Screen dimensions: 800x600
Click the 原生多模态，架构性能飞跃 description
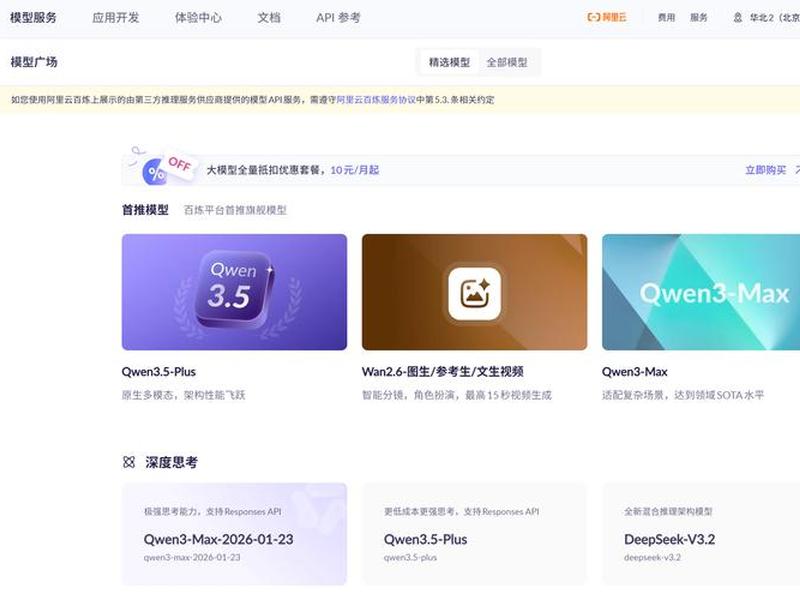[183, 395]
